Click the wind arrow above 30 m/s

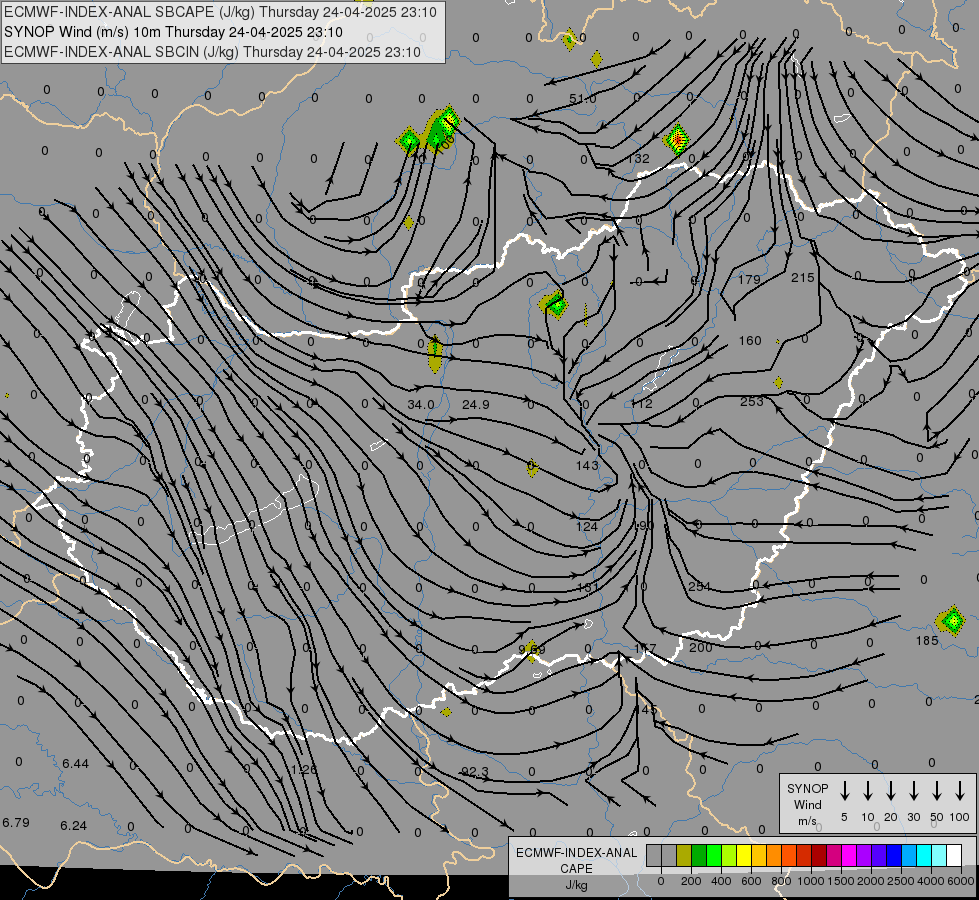913,791
